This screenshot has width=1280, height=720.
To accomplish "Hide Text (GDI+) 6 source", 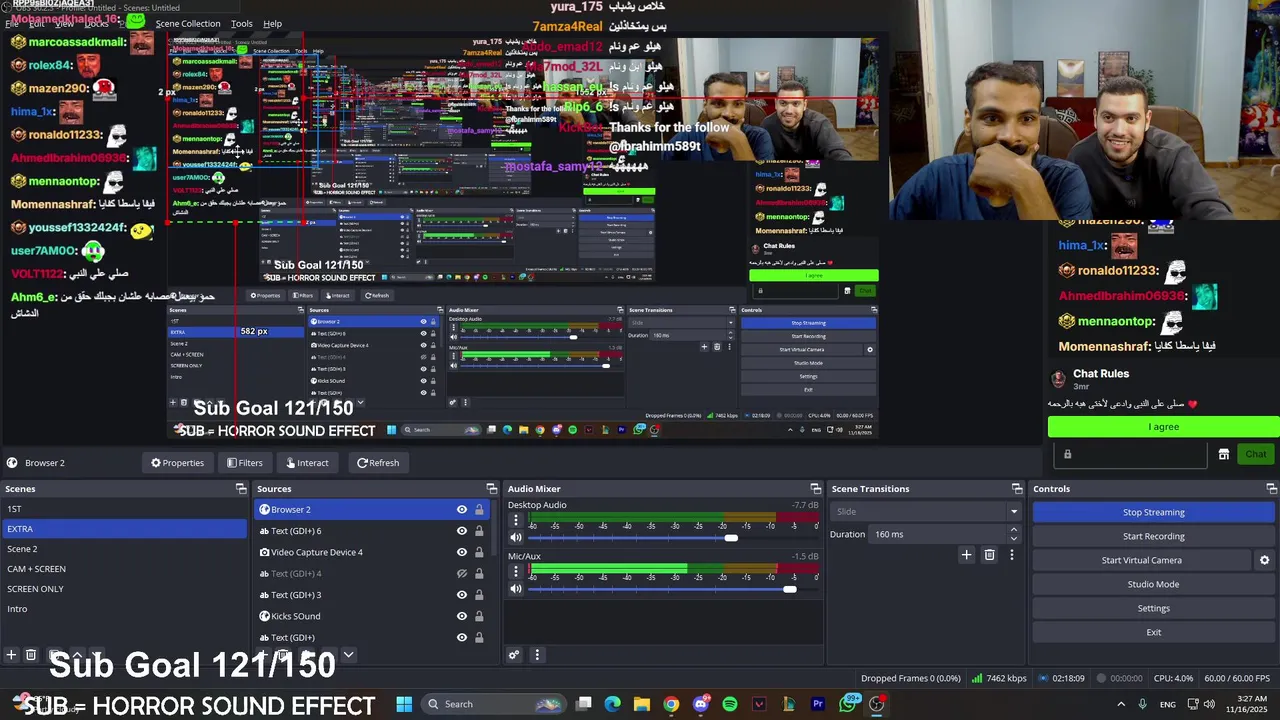I will coord(462,531).
